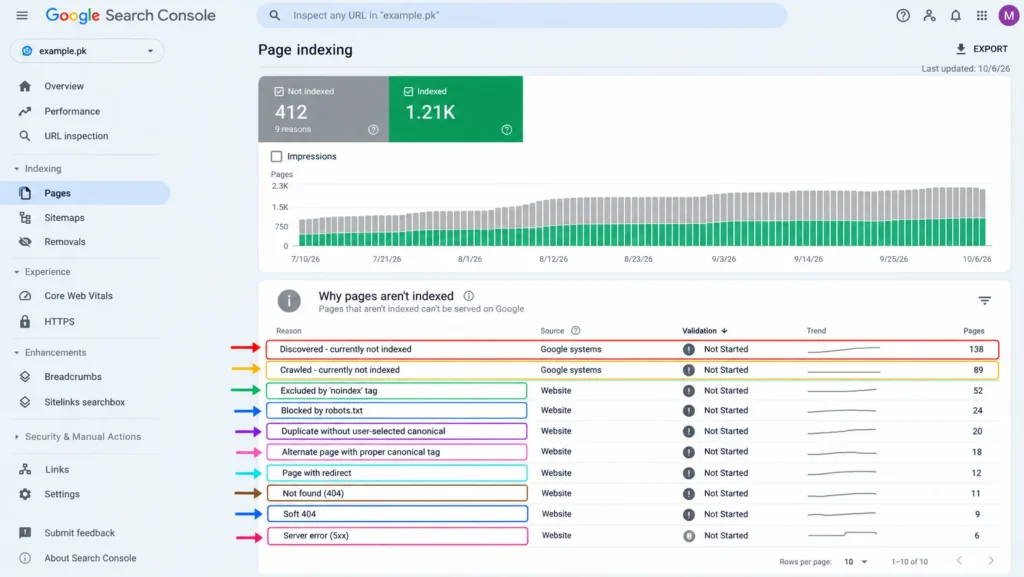Open Excluded by 'noindex' tag row
The width and height of the screenshot is (1024, 577).
tap(632, 390)
